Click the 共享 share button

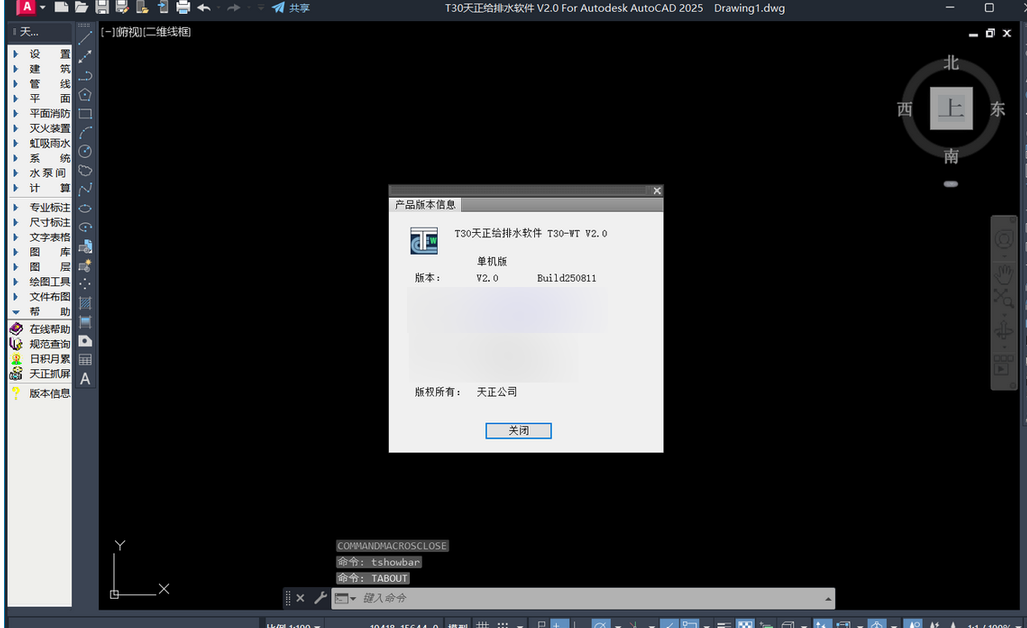pos(291,8)
